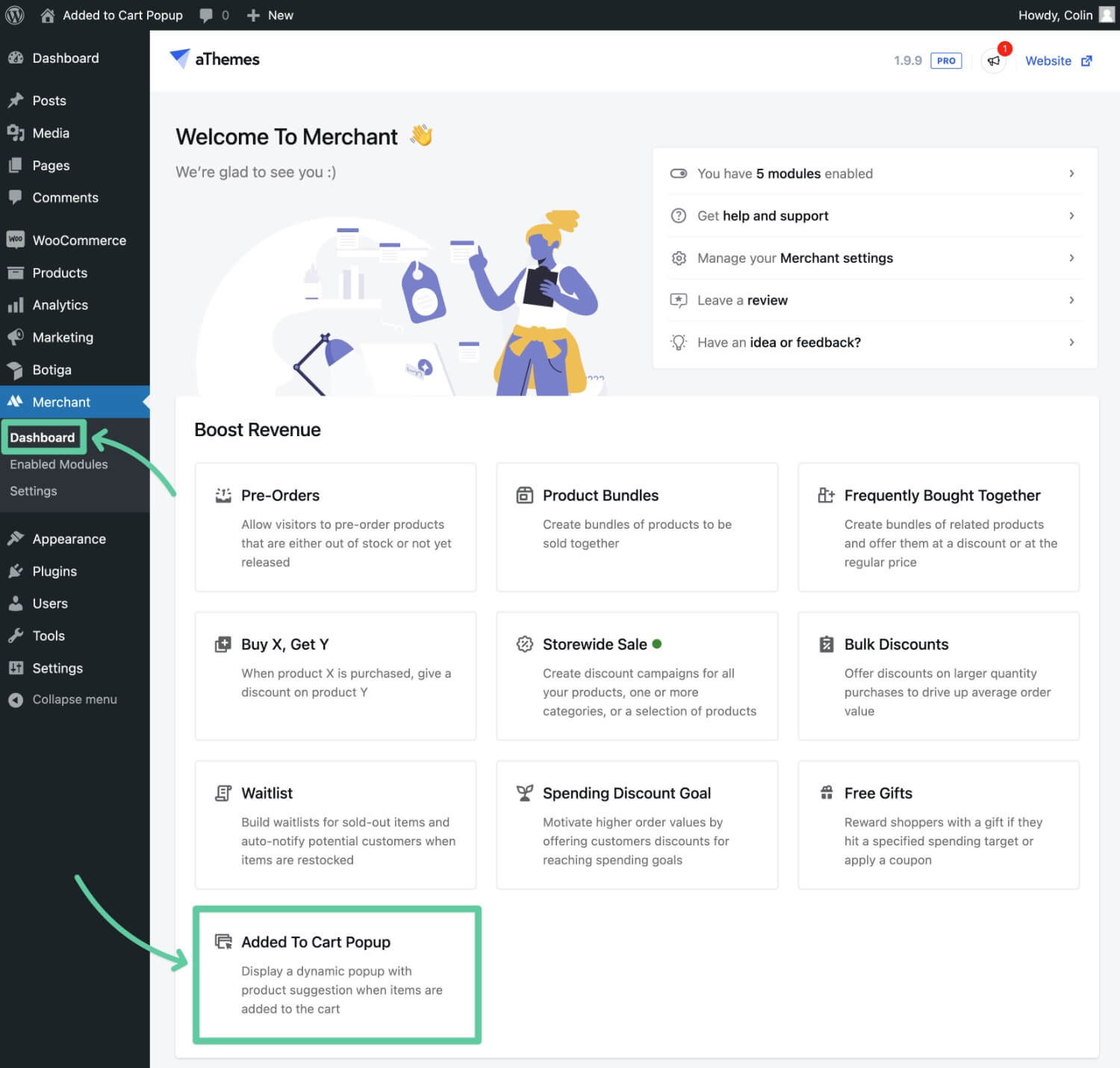Click the Added To Cart Popup module icon

(223, 941)
